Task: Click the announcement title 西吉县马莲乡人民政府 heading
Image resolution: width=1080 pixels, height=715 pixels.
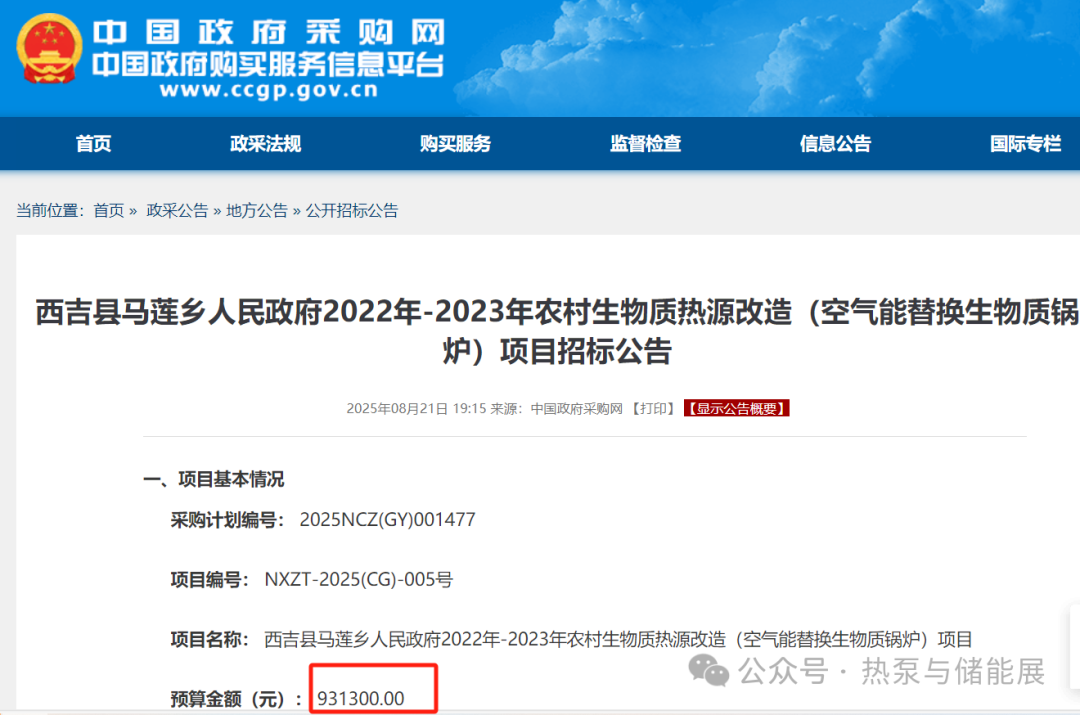Action: (x=557, y=332)
